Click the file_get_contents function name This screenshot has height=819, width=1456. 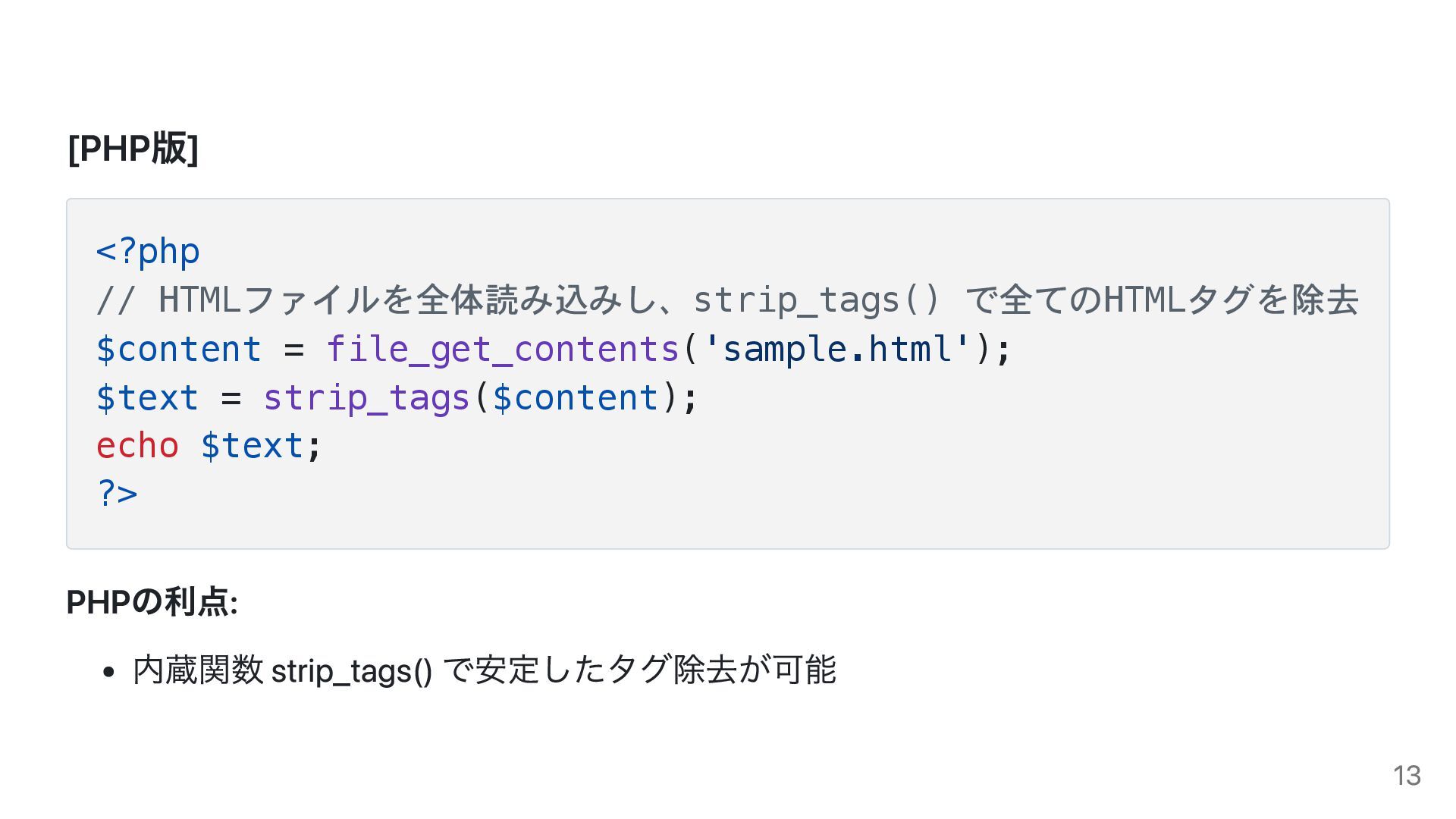tap(503, 350)
